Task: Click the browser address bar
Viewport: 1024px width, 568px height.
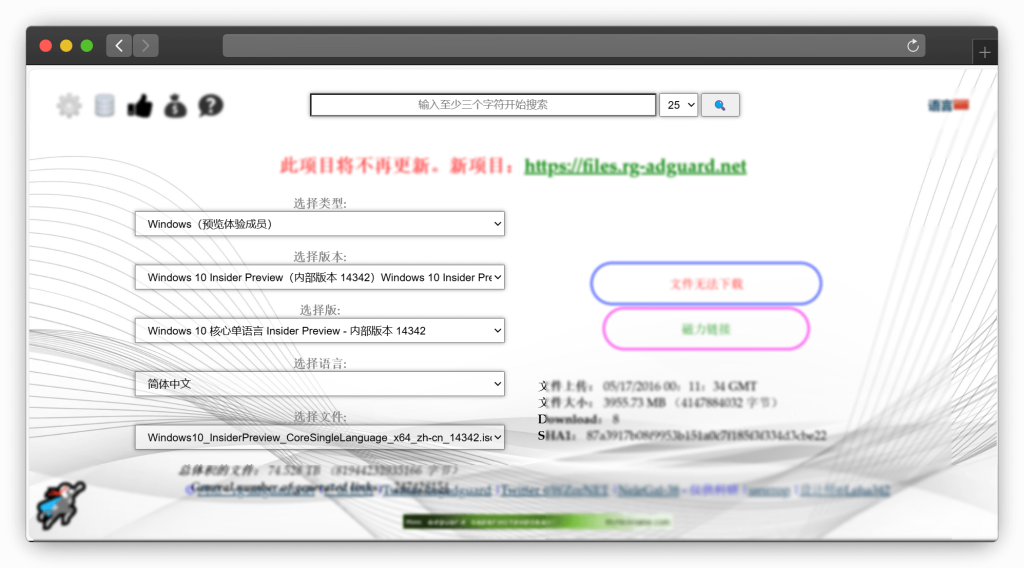Action: [x=573, y=46]
